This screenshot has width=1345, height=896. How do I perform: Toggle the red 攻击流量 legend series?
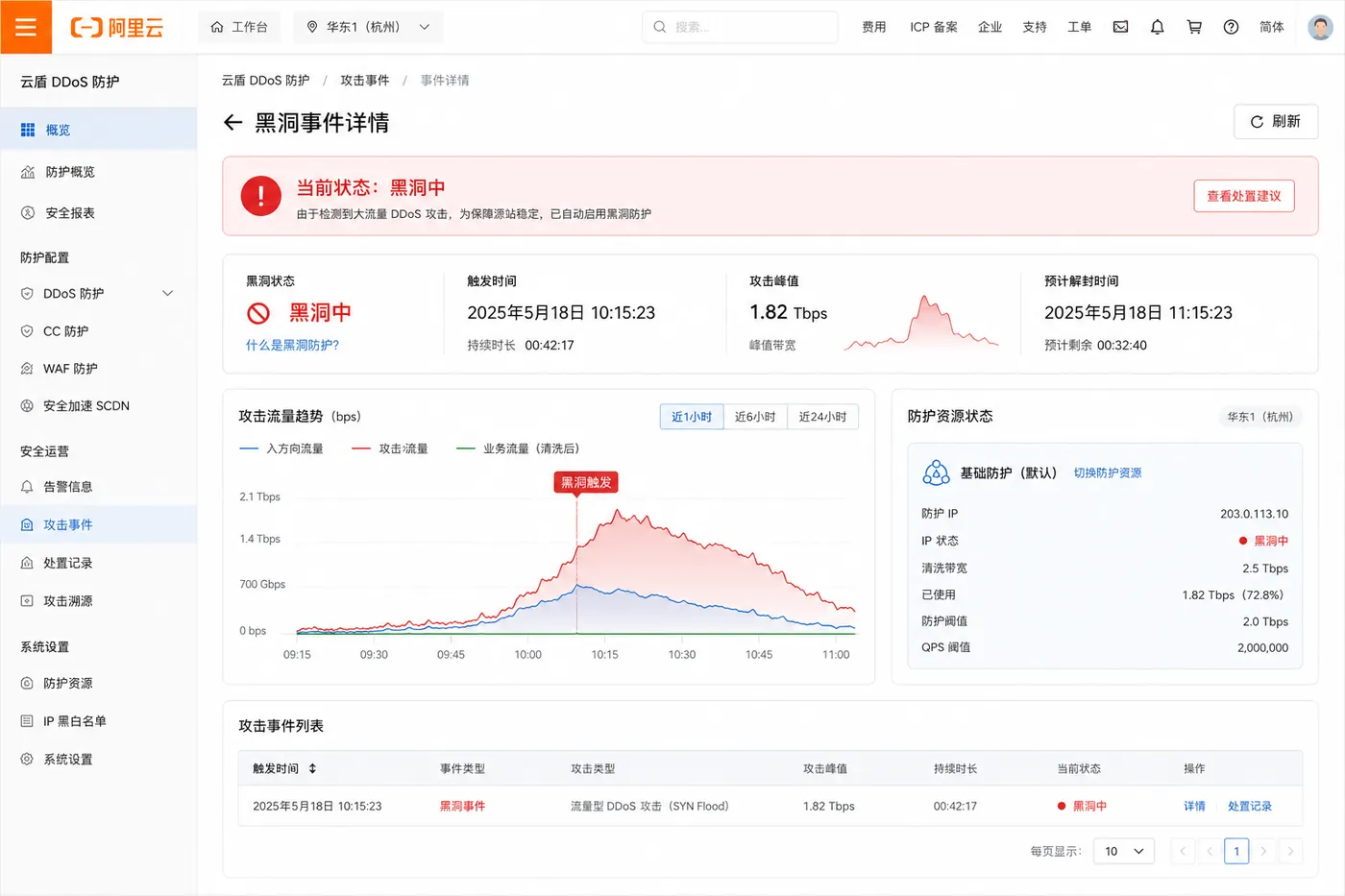pos(390,448)
